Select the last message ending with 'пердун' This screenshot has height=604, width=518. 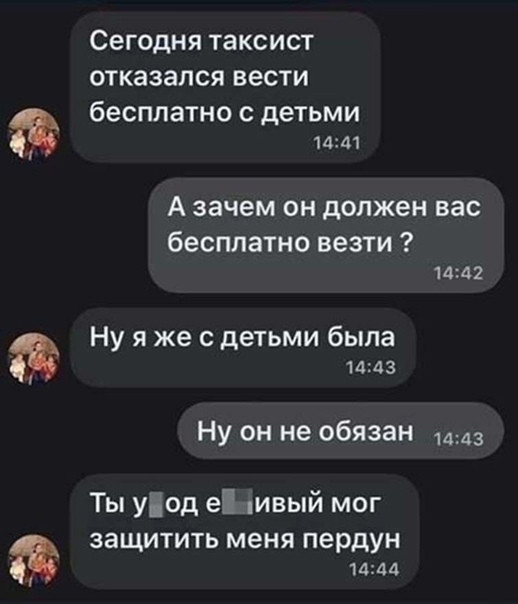tap(244, 532)
